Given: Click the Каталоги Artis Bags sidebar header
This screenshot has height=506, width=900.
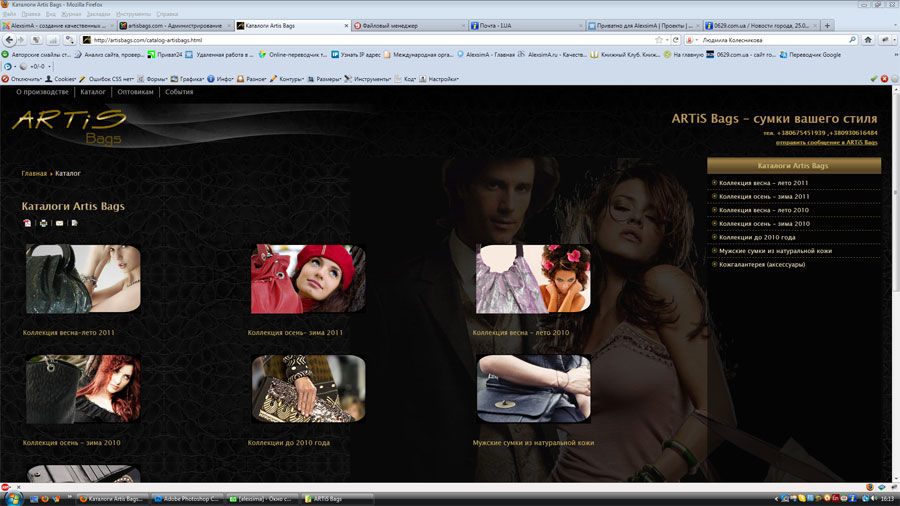Looking at the screenshot, I should [x=793, y=166].
